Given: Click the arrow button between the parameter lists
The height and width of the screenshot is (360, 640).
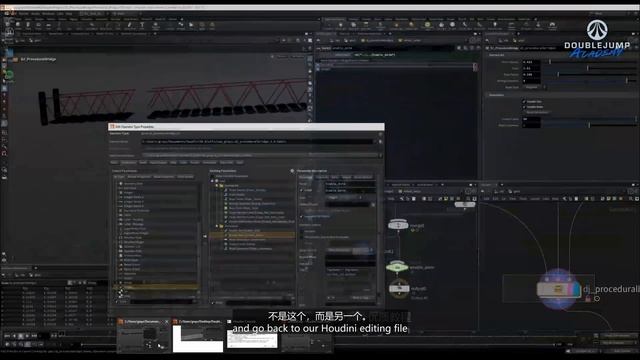Looking at the screenshot, I should (x=205, y=236).
